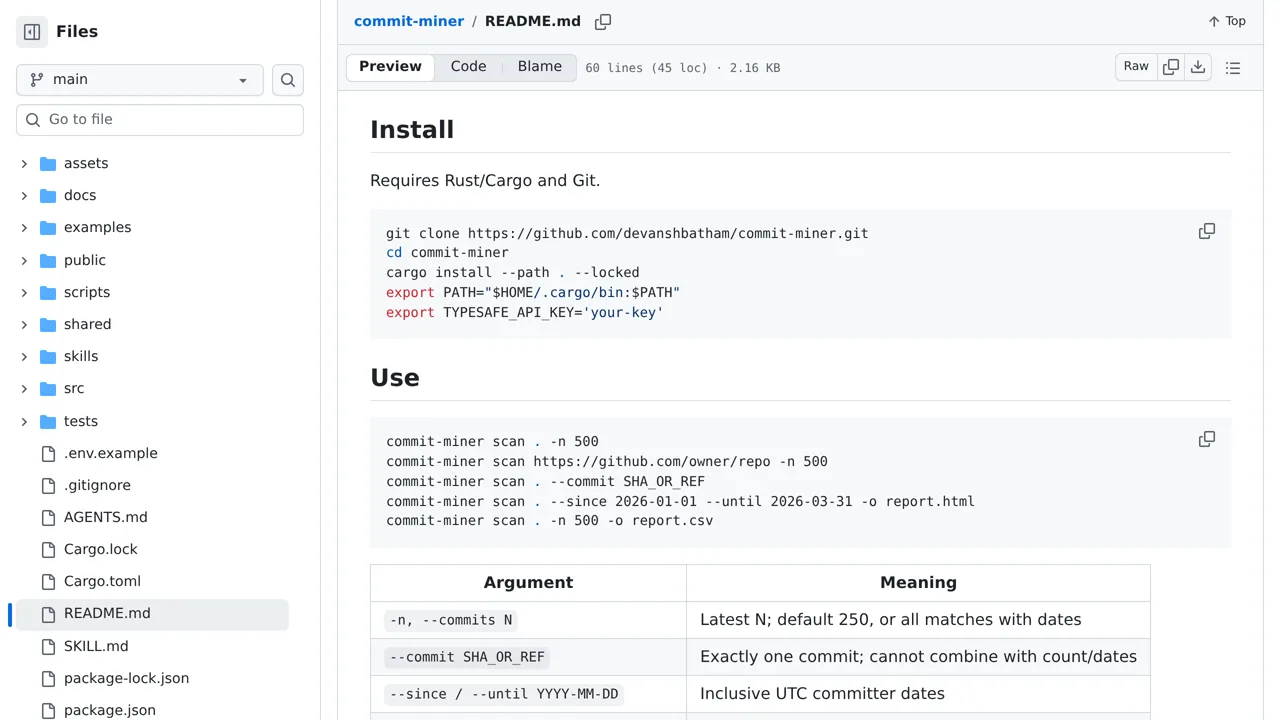Open the README outline list icon

coord(1233,67)
